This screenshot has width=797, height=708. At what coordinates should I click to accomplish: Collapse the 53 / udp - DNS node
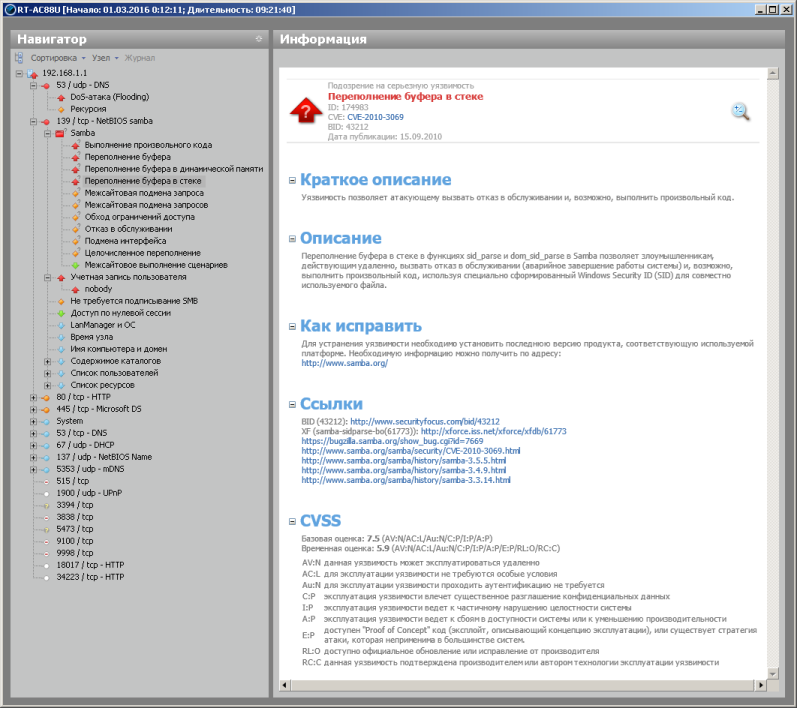click(x=33, y=85)
